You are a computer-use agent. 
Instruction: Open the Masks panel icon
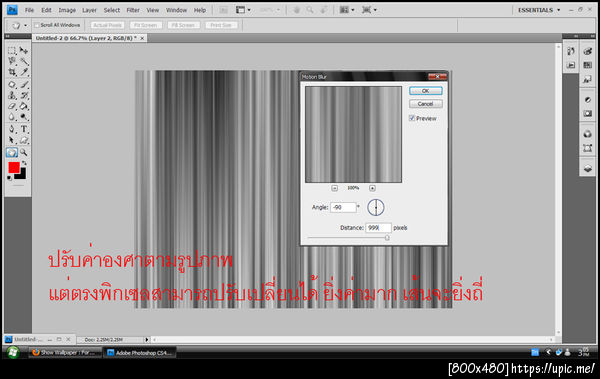[x=587, y=114]
